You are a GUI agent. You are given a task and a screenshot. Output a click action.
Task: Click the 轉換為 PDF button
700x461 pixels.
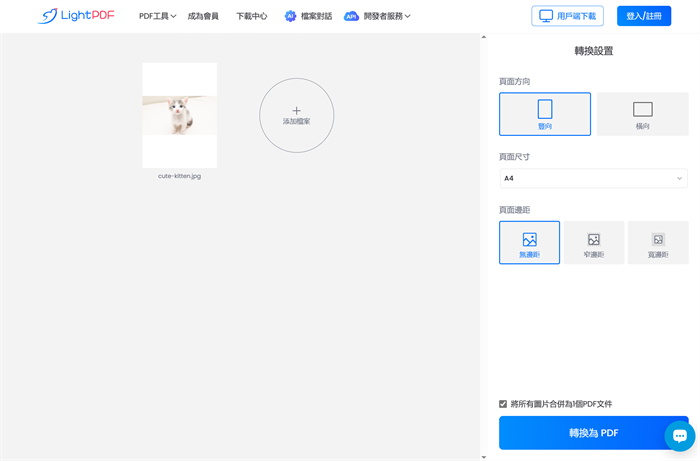[x=593, y=433]
